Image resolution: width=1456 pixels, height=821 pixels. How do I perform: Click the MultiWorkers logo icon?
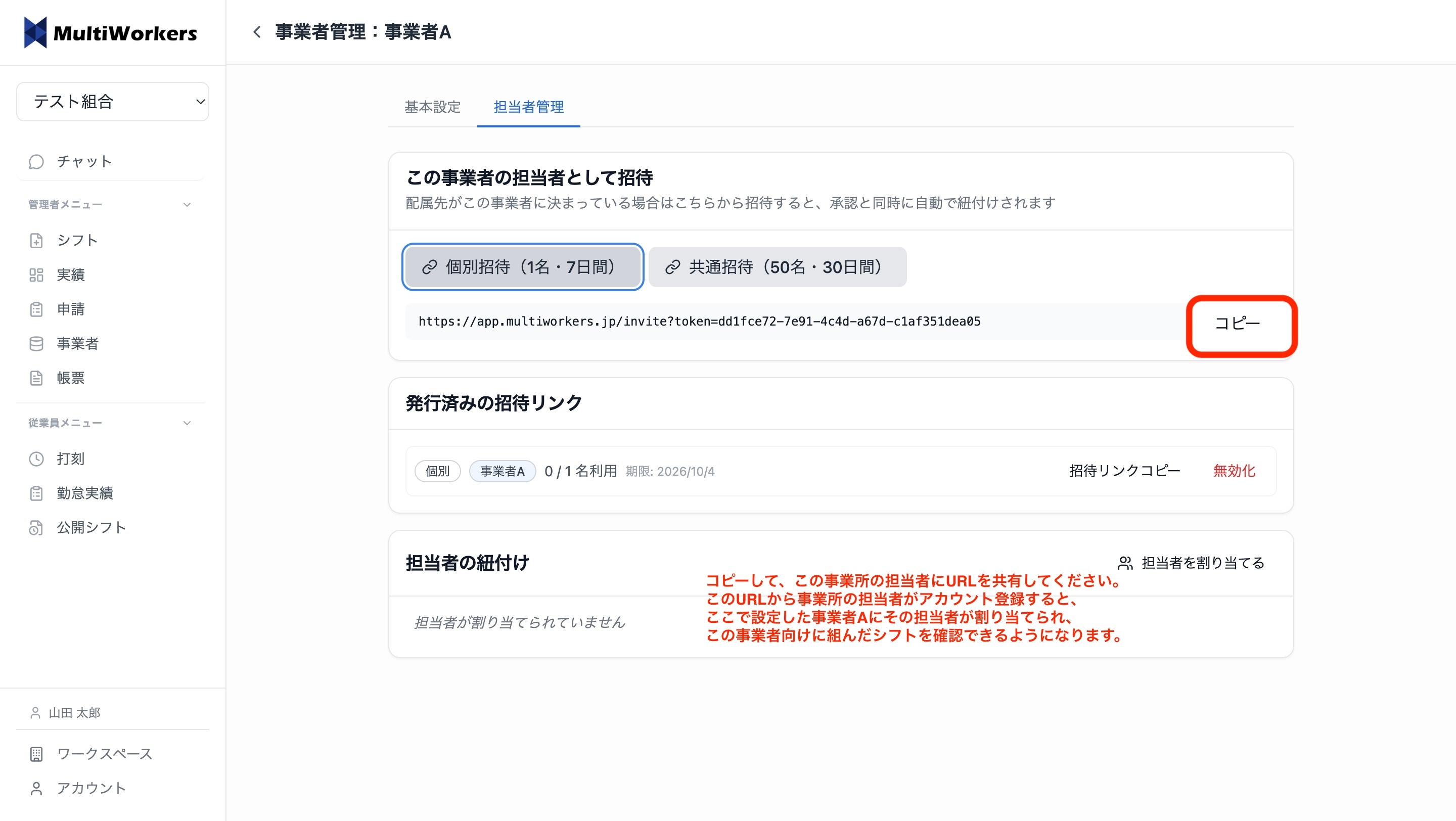pos(35,32)
